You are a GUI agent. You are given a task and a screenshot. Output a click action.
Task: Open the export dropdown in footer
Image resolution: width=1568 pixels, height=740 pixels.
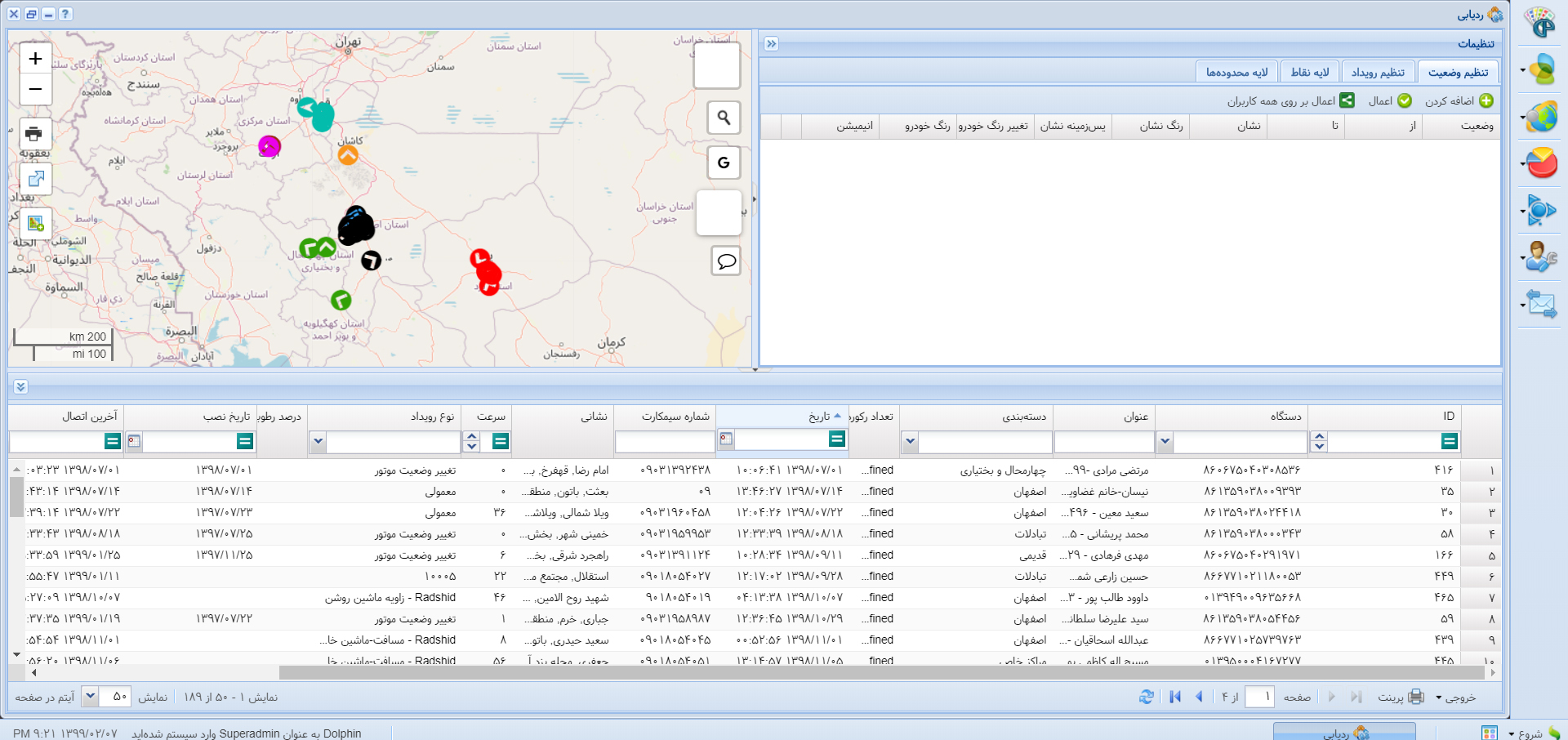click(1456, 698)
